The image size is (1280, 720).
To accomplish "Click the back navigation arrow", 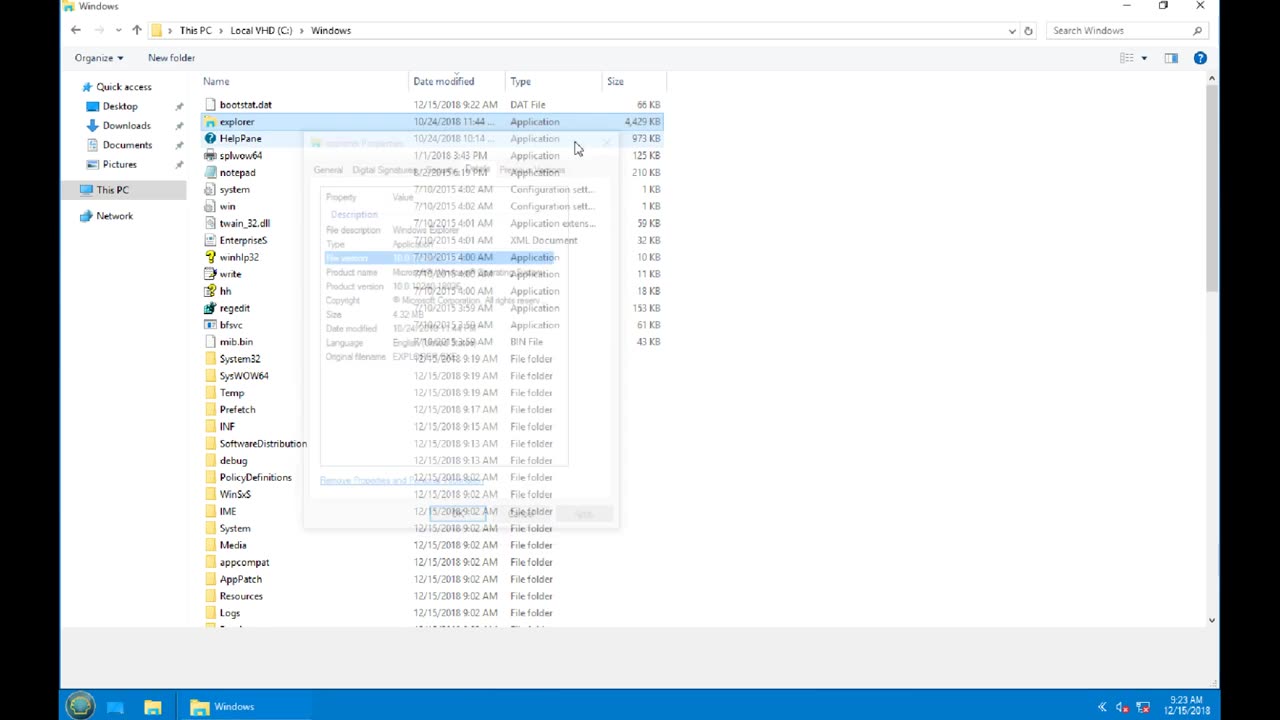I will (x=75, y=30).
